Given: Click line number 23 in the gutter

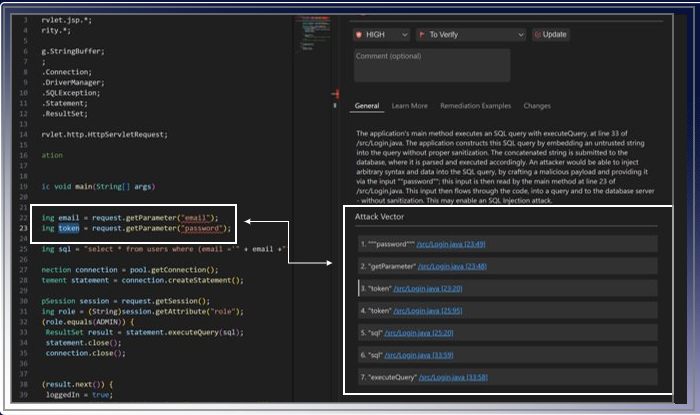Looking at the screenshot, I should pos(23,228).
